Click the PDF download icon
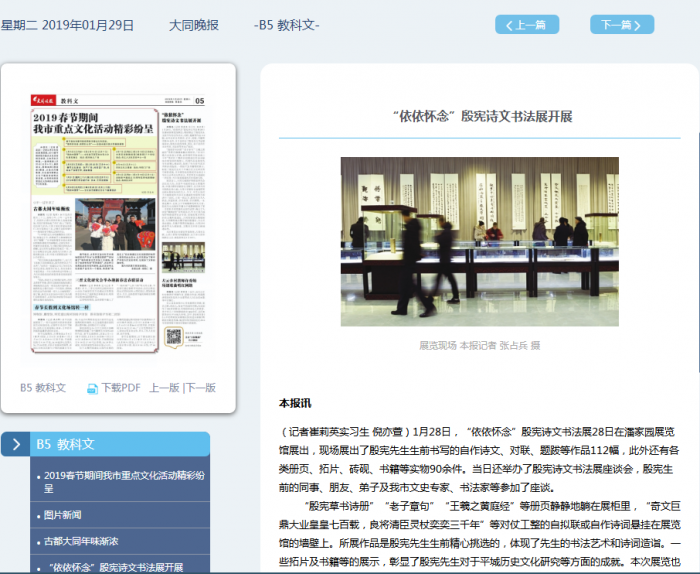The image size is (700, 574). tap(92, 388)
